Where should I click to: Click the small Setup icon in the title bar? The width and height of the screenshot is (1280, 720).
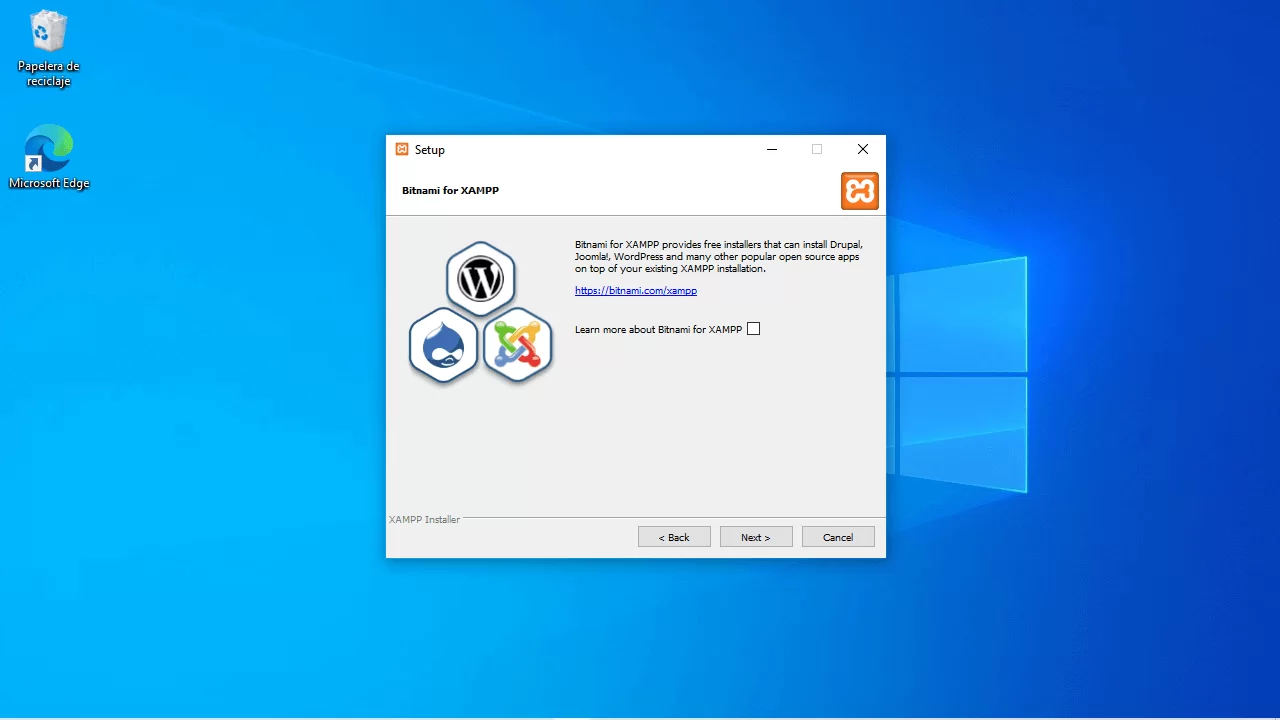[x=402, y=150]
